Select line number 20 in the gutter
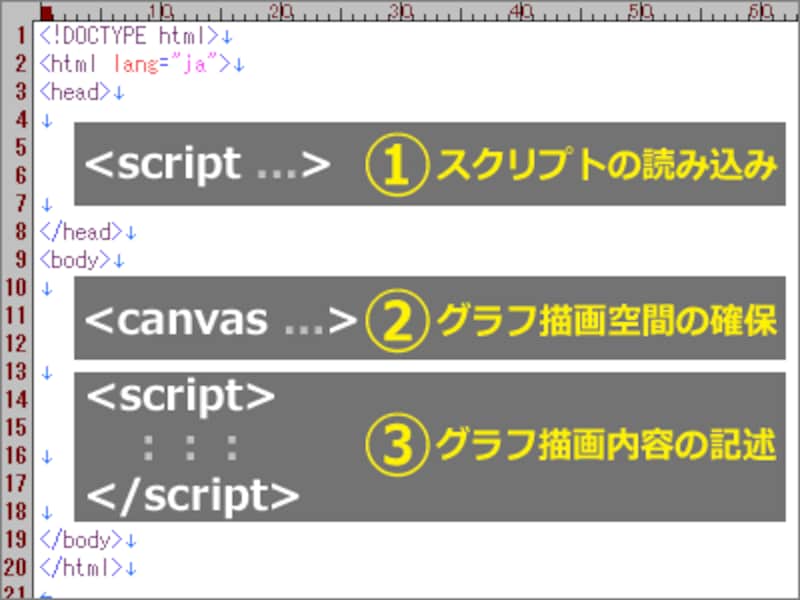The image size is (800, 600). [x=15, y=567]
